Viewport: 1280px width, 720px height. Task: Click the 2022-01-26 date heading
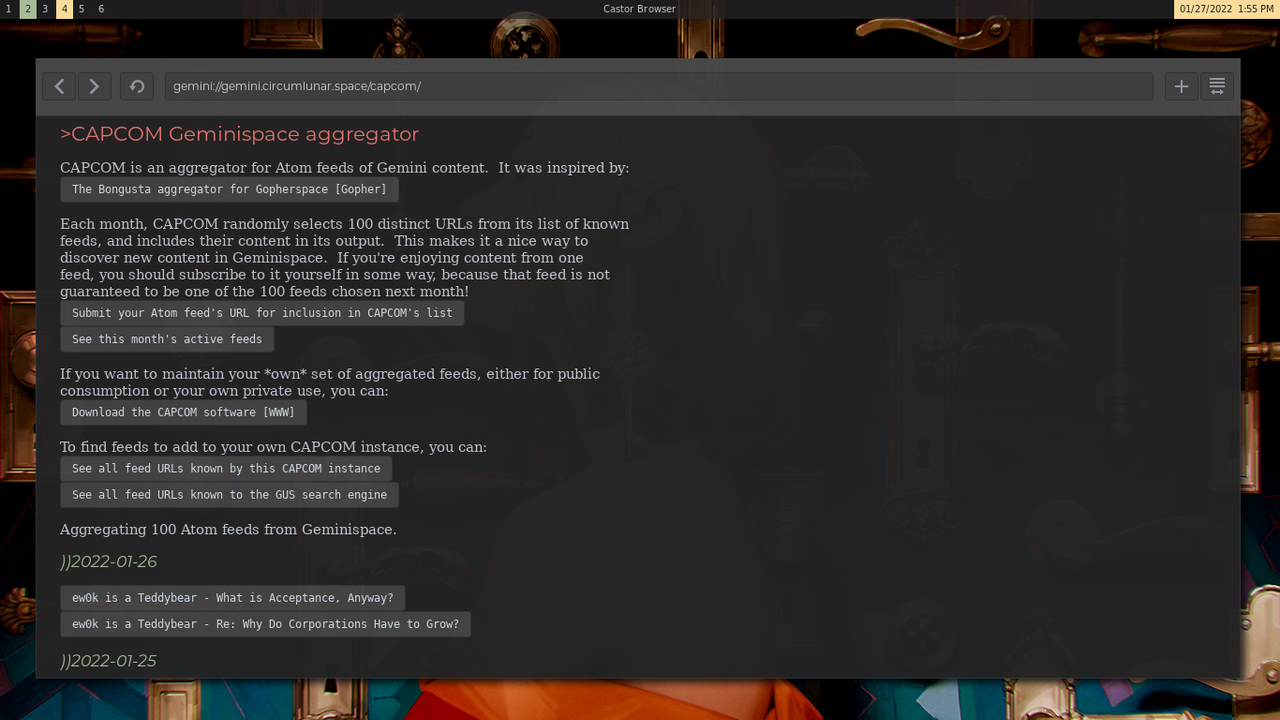(x=108, y=562)
